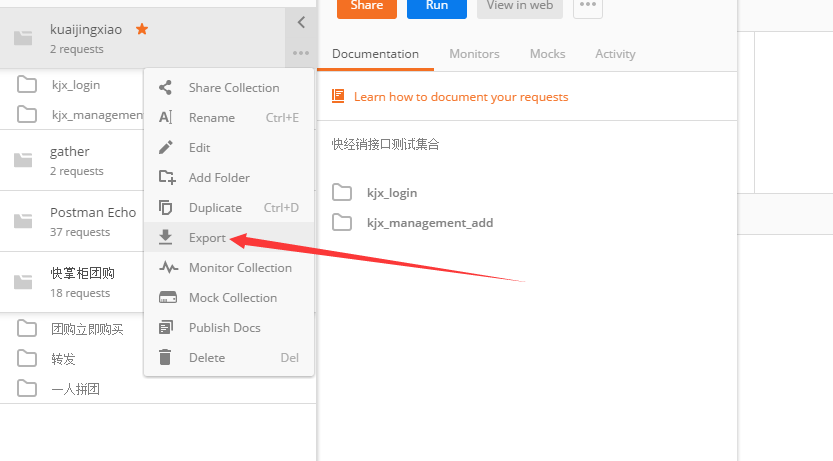Viewport: 833px width, 461px height.
Task: Click the Rename text-cursor icon
Action: (x=166, y=118)
